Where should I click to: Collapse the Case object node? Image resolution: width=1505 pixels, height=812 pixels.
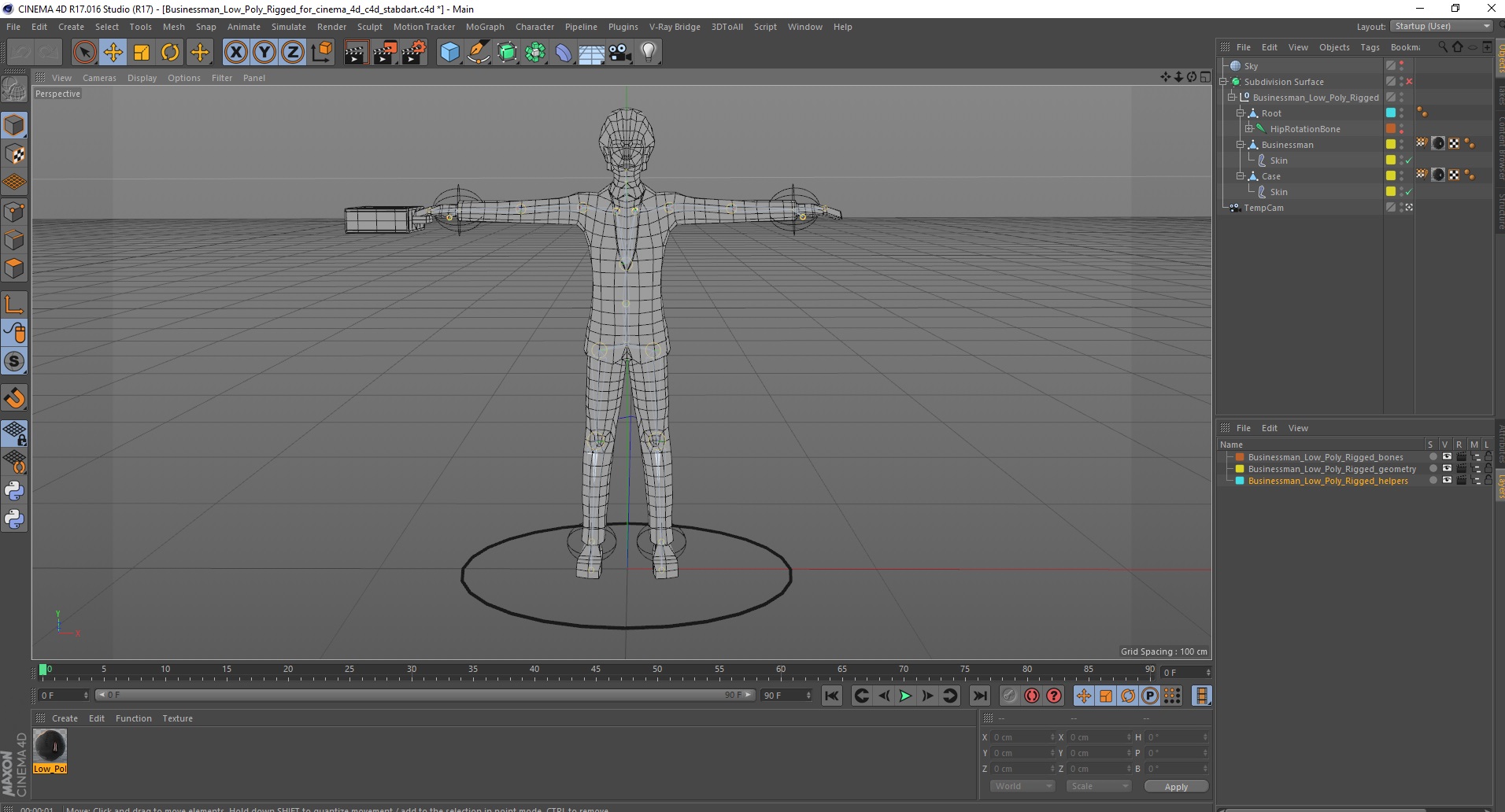[1241, 176]
